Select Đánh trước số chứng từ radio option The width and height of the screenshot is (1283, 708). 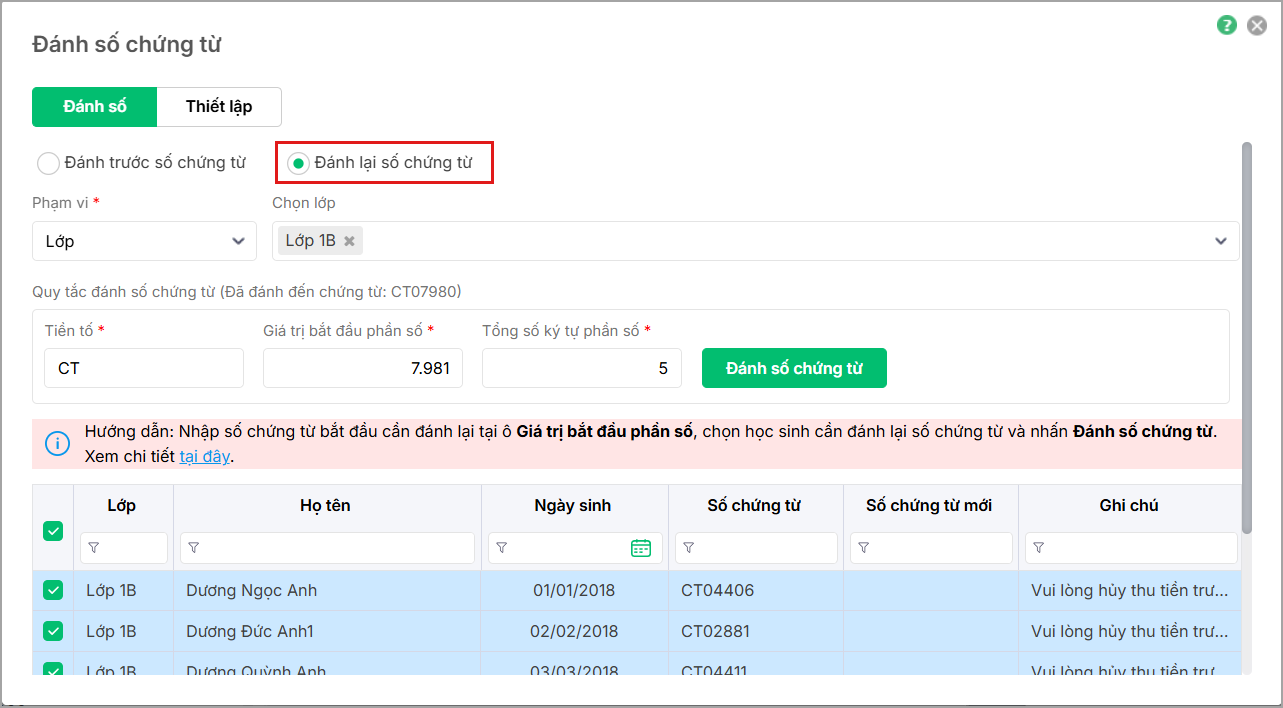point(48,163)
